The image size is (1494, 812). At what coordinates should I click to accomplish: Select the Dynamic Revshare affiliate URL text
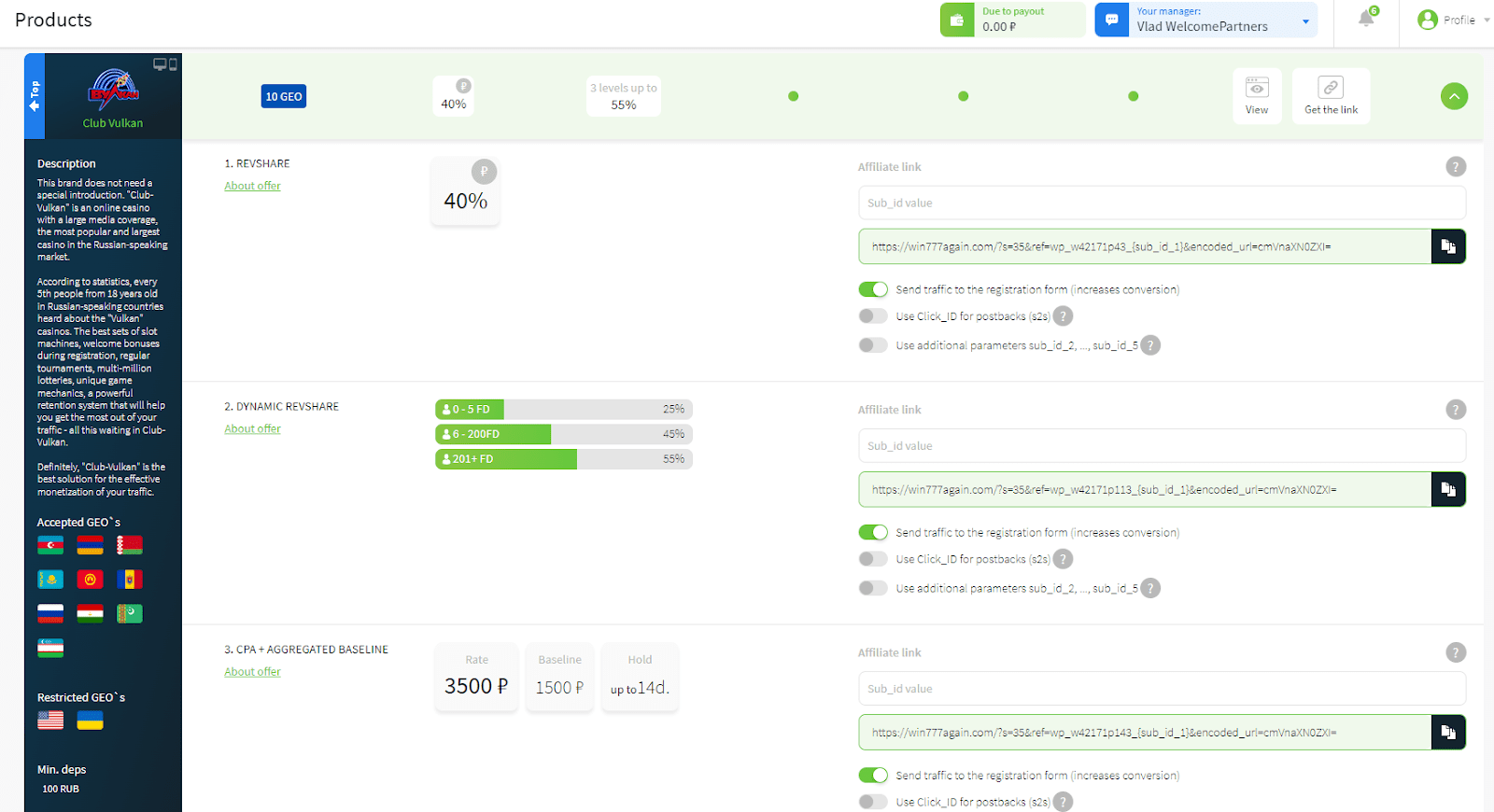point(1105,489)
